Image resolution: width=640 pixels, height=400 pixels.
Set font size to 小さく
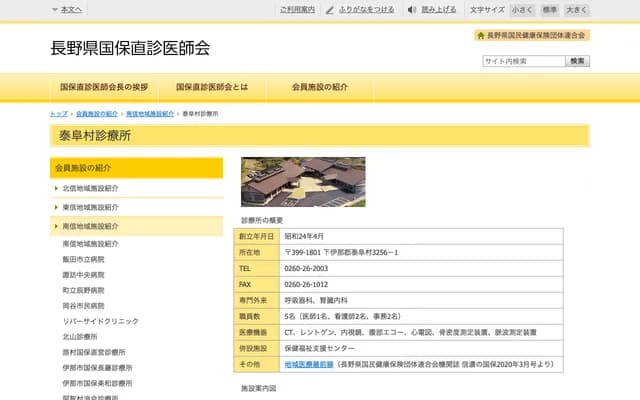pos(521,9)
